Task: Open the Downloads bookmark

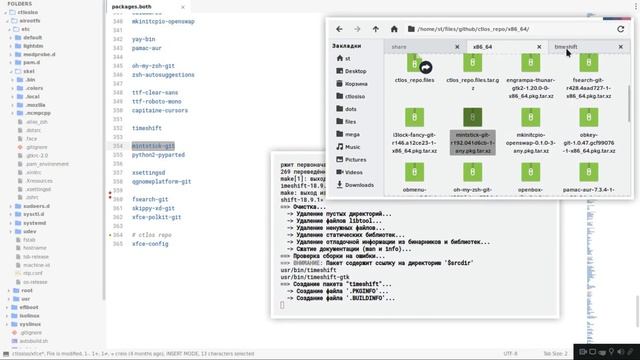Action: 355,185
